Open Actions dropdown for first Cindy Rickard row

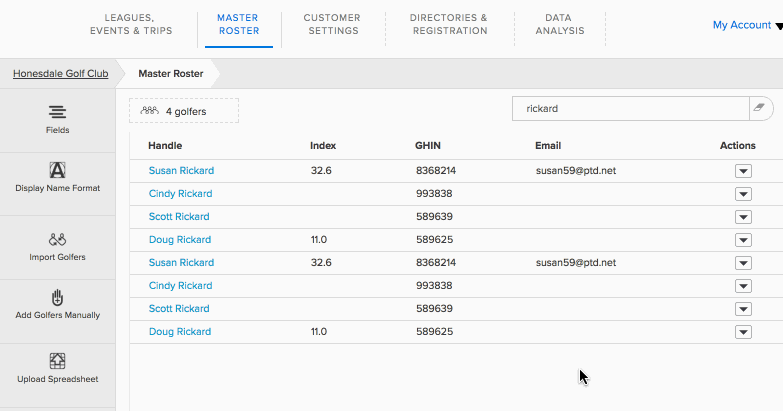tap(743, 194)
